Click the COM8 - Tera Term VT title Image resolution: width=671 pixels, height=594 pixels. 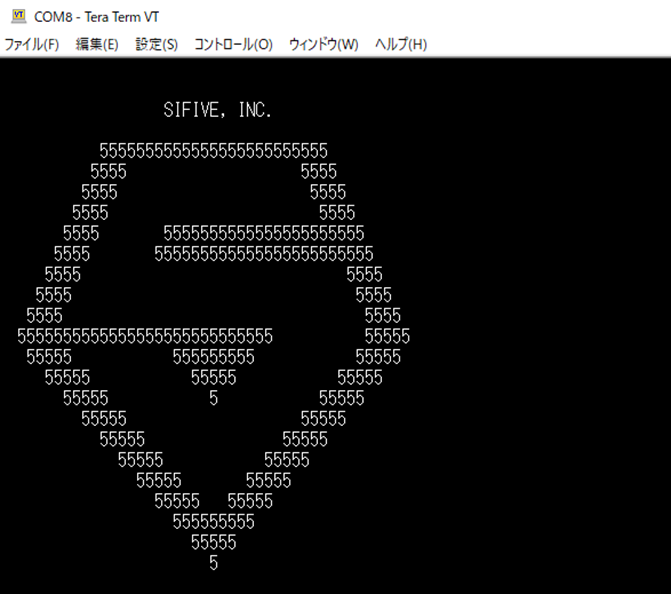coord(96,17)
